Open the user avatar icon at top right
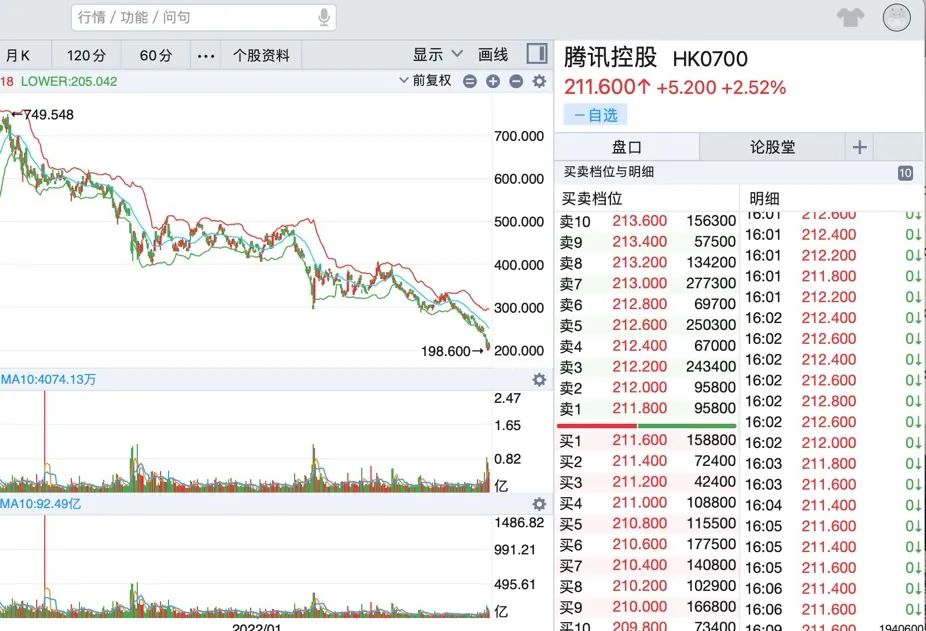Screen dimensions: 926x631 895,17
